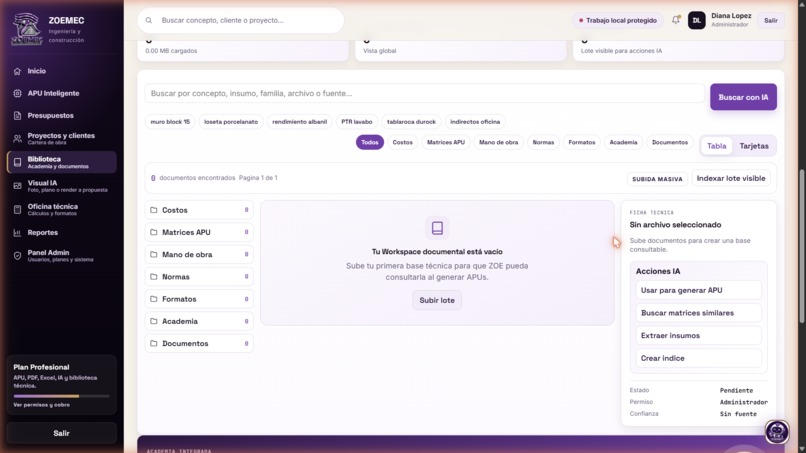Filter by the Normas chip

coord(543,142)
